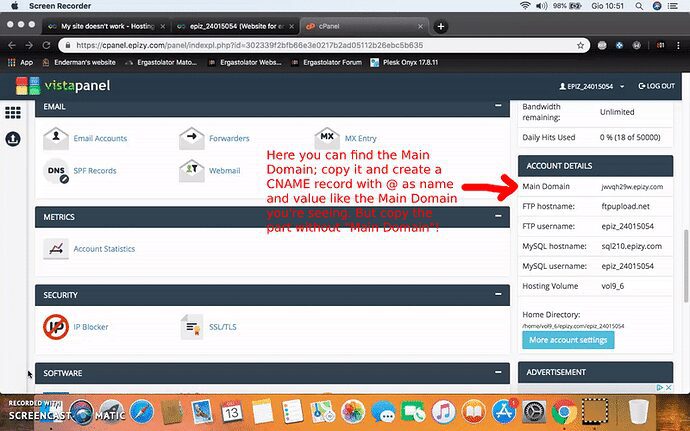Select the cPanel tab
690x431 pixels.
click(364, 26)
